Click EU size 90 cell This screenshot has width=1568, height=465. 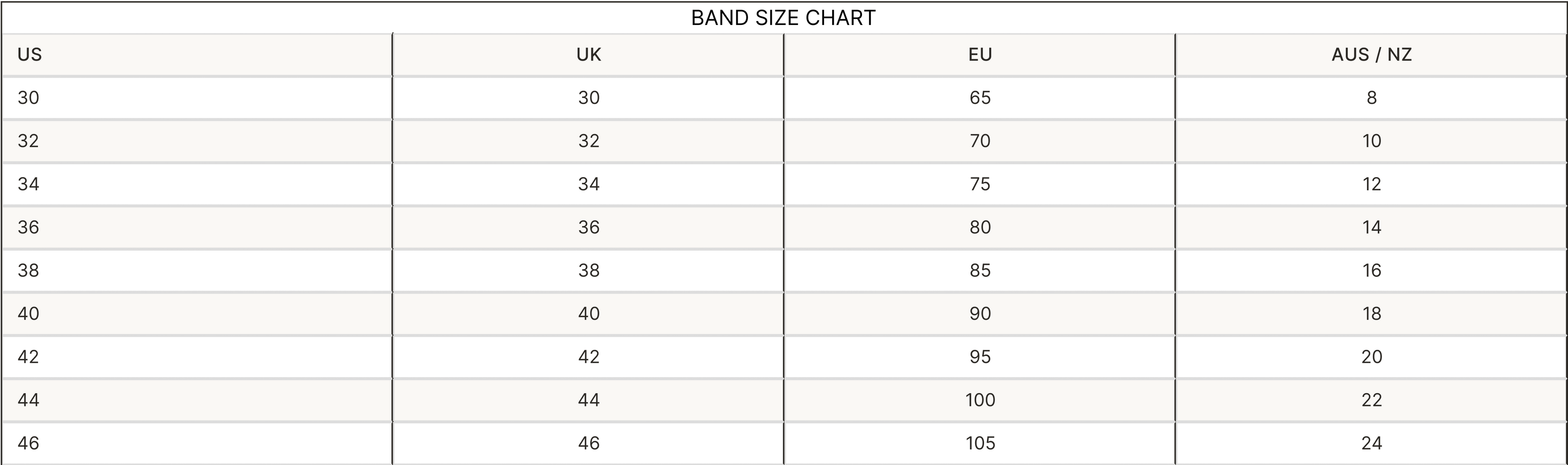[x=980, y=313]
